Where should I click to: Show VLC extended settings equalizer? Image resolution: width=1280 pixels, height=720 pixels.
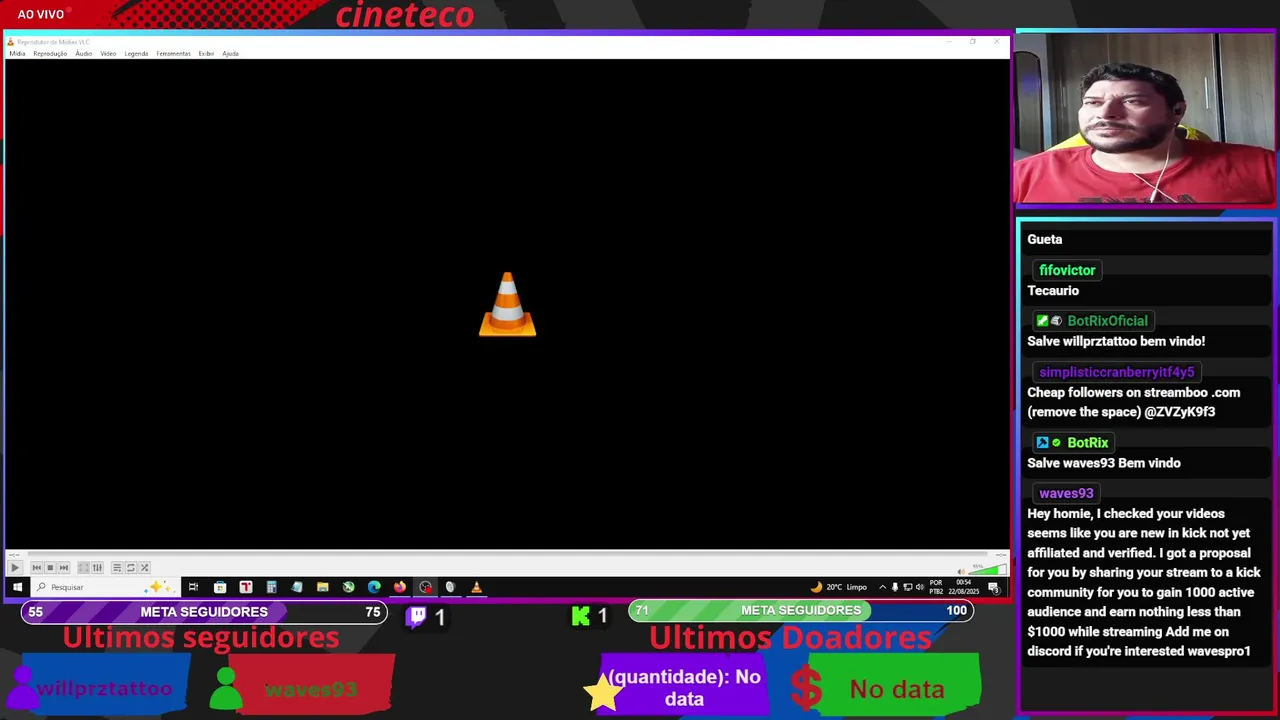(97, 568)
